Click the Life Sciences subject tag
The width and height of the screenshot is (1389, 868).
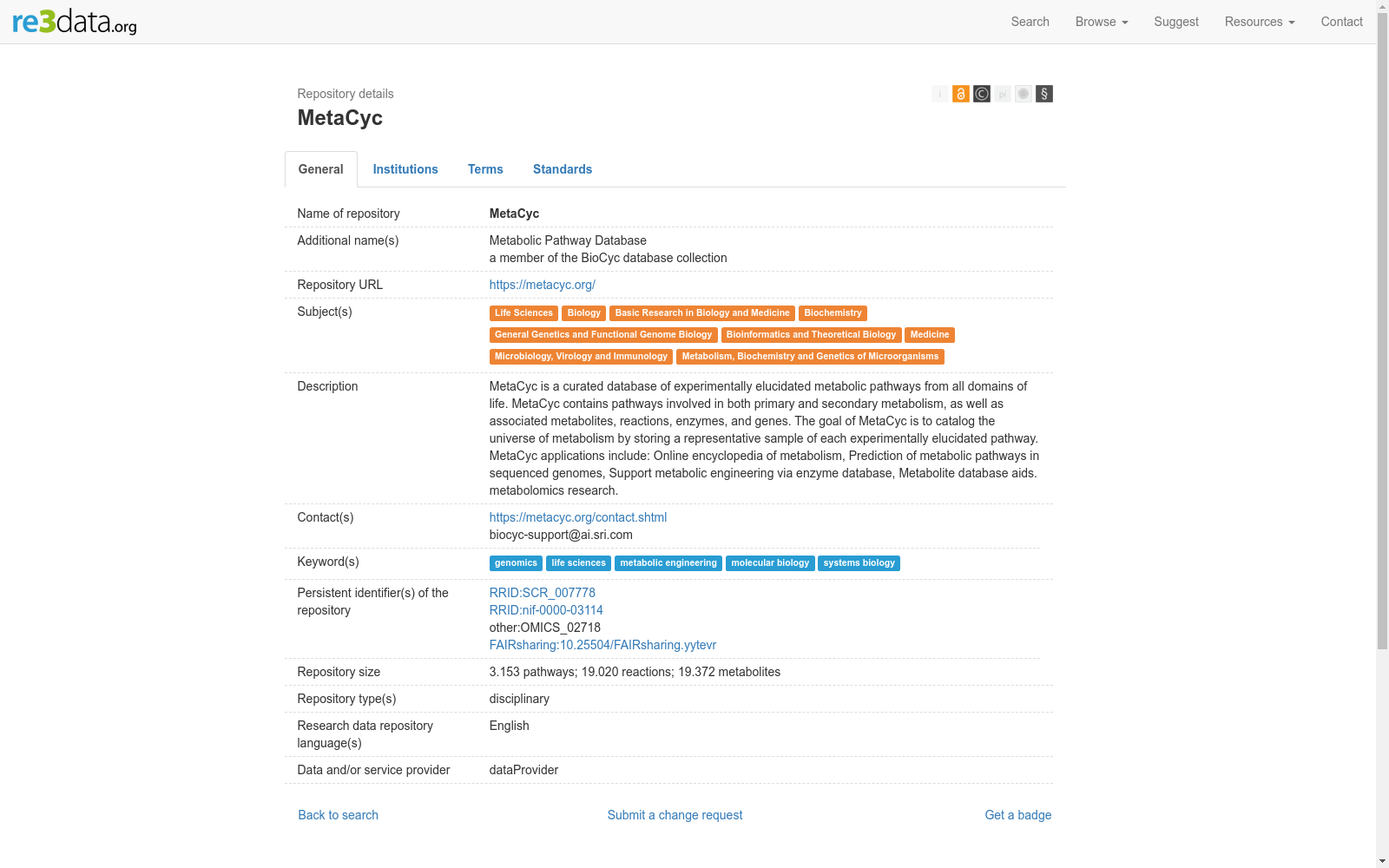tap(523, 313)
